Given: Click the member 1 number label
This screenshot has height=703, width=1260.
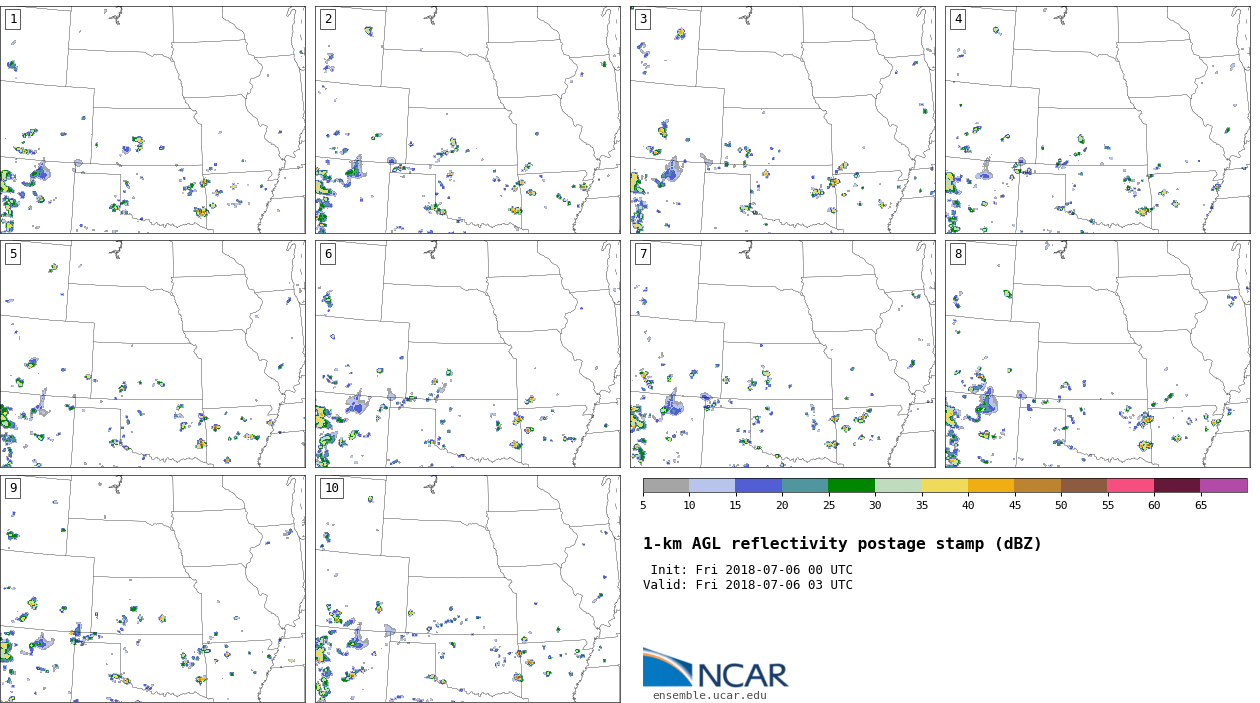Looking at the screenshot, I should pos(13,19).
